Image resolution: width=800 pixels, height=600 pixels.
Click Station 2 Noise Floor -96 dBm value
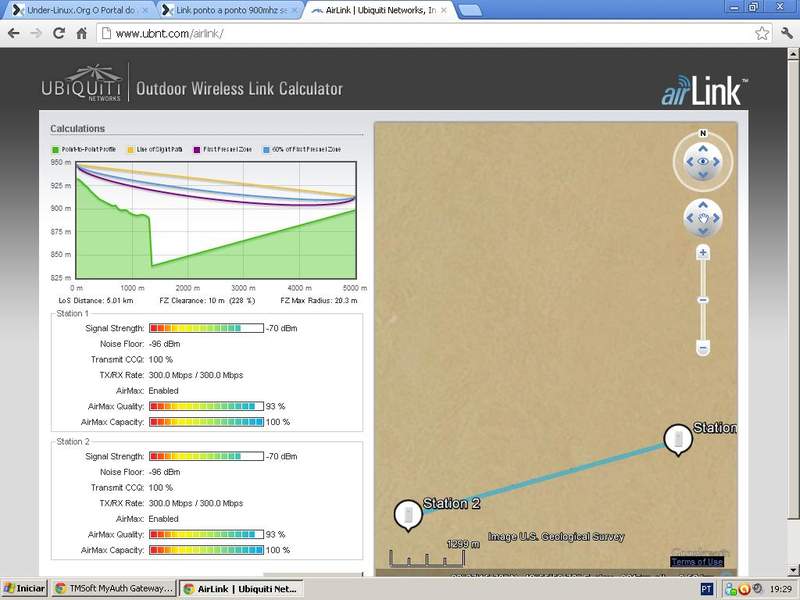pyautogui.click(x=164, y=472)
